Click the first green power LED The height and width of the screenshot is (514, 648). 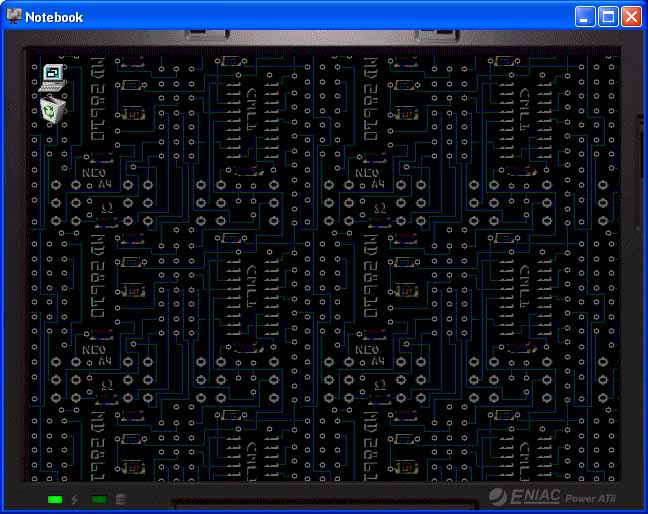click(55, 499)
